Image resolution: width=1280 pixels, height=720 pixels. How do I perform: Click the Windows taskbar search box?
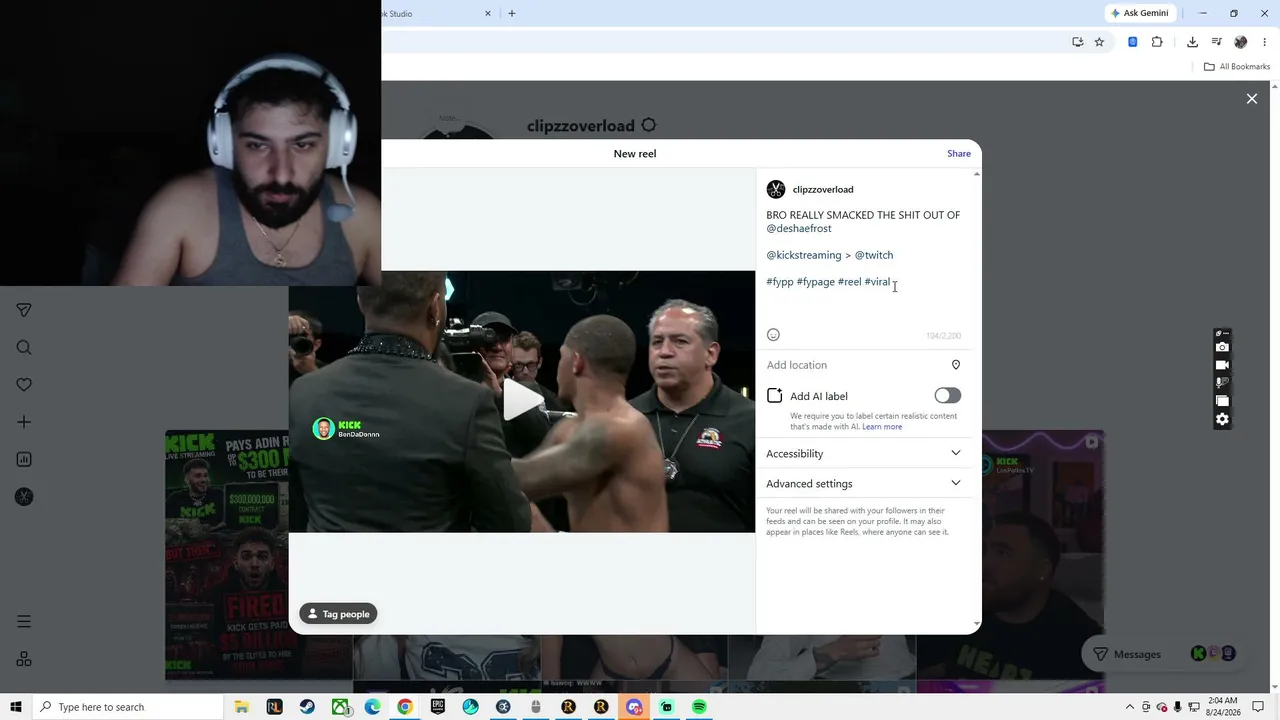point(128,707)
